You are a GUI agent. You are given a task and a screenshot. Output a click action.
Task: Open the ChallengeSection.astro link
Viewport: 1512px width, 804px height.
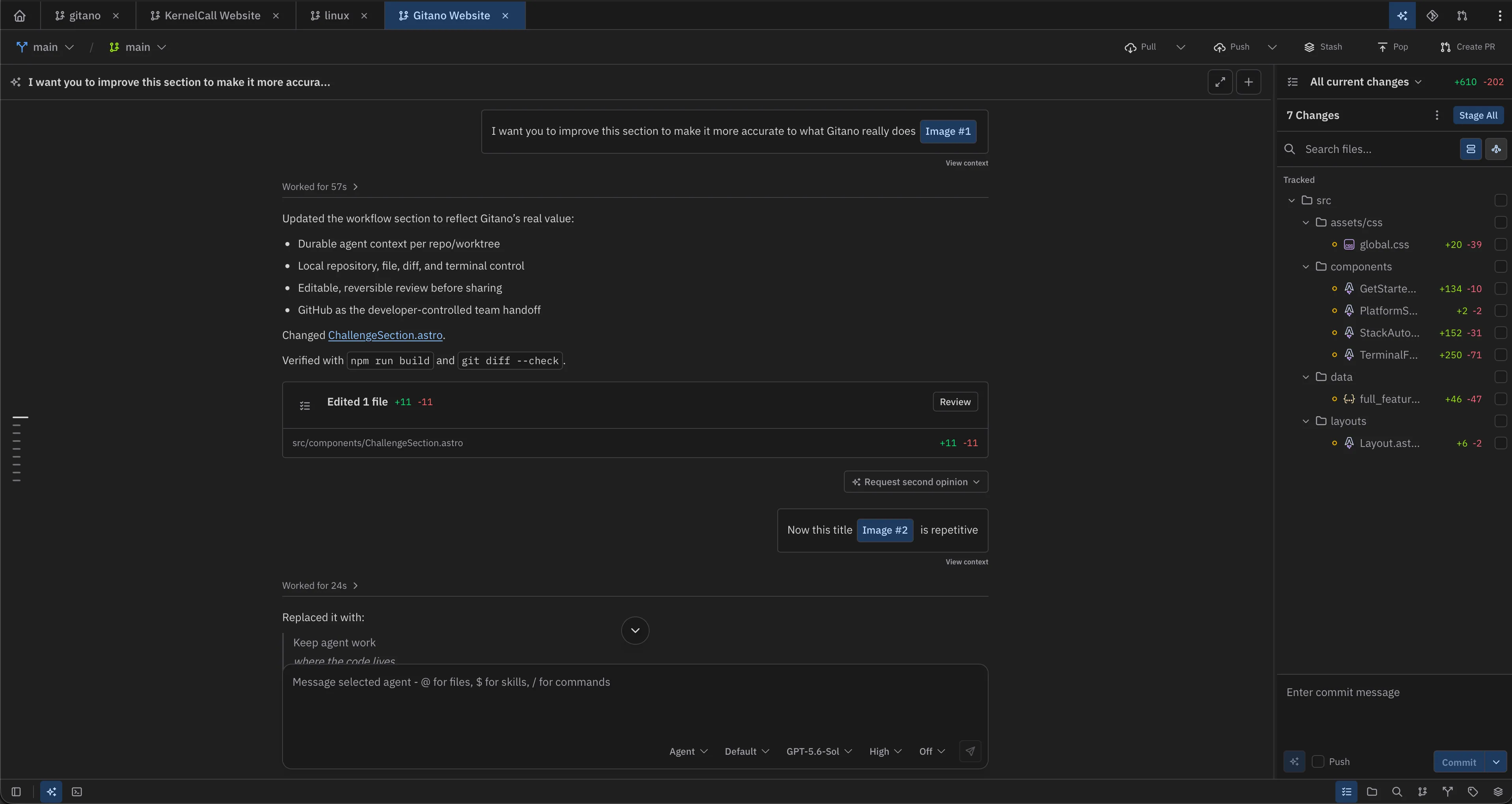coord(385,335)
